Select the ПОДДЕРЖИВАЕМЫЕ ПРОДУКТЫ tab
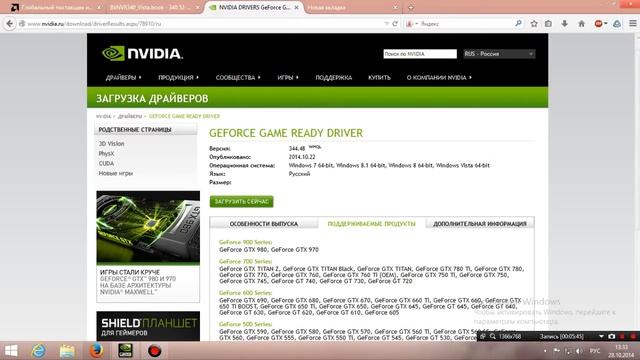This screenshot has height=360, width=640. (371, 224)
